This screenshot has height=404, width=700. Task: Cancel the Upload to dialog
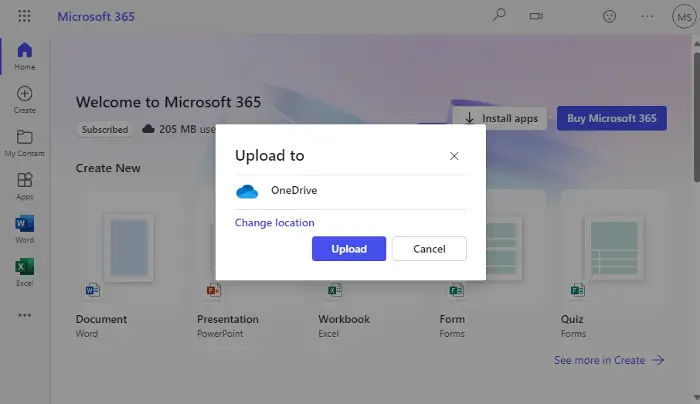[x=429, y=249]
